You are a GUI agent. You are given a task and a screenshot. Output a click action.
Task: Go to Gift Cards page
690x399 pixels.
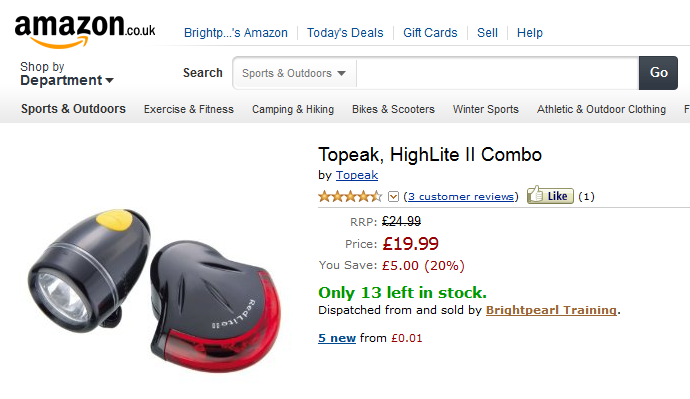click(430, 33)
